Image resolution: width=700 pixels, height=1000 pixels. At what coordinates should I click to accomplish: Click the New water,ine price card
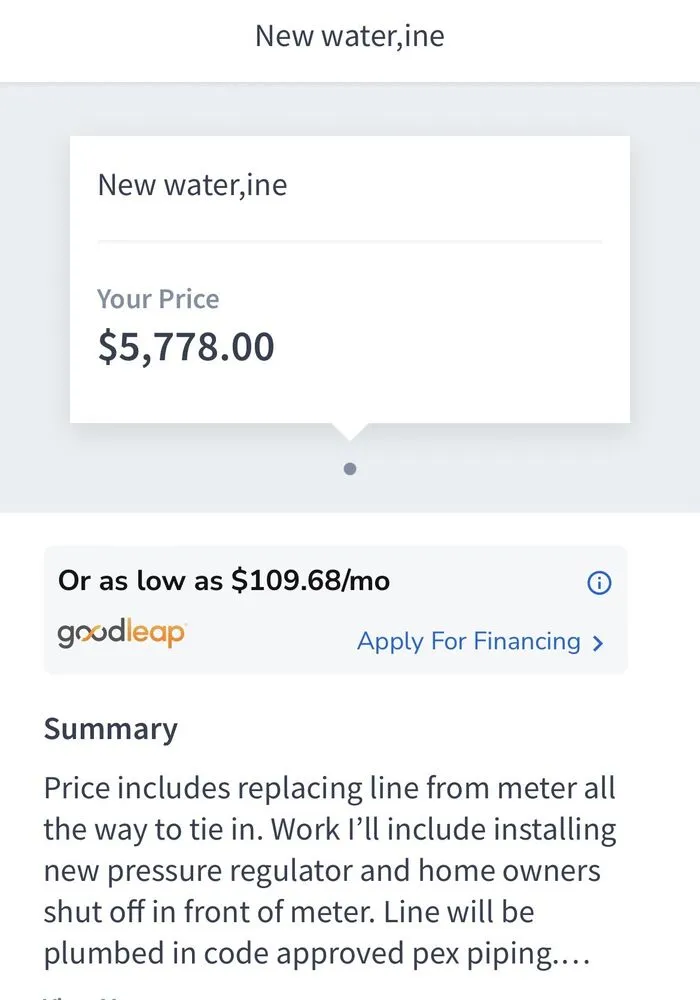[x=349, y=280]
